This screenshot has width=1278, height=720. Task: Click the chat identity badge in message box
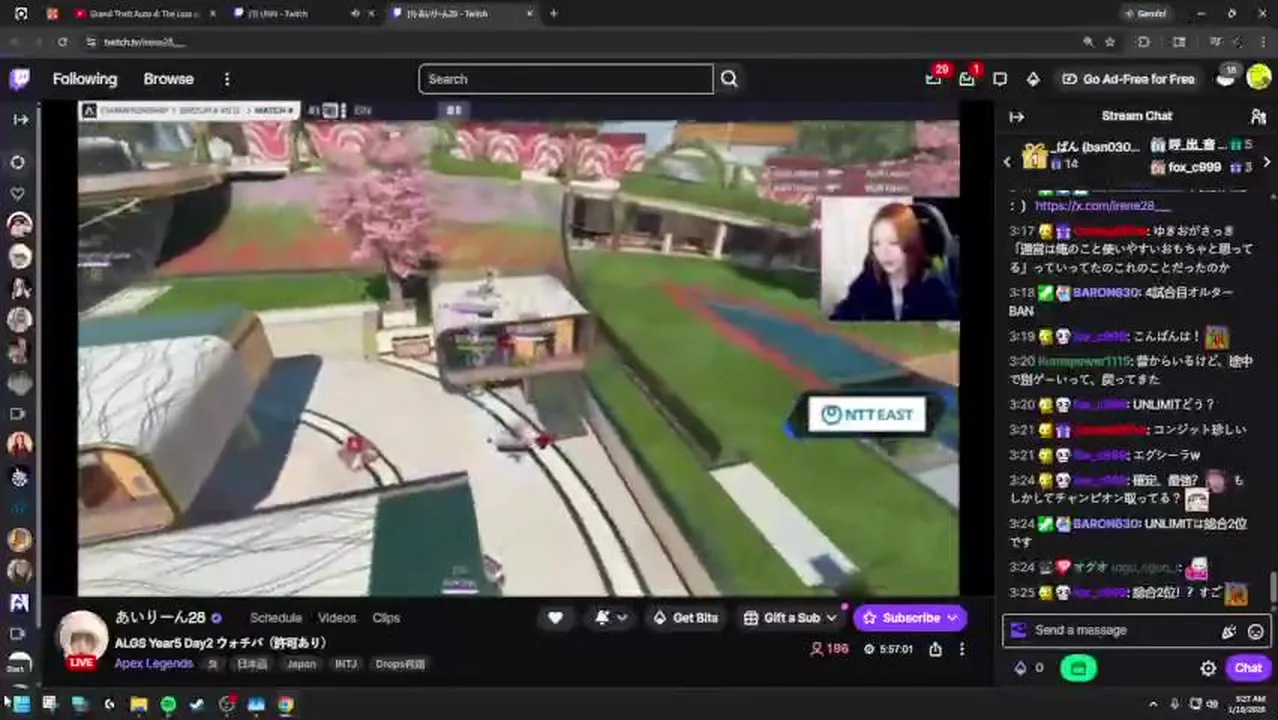(1018, 631)
